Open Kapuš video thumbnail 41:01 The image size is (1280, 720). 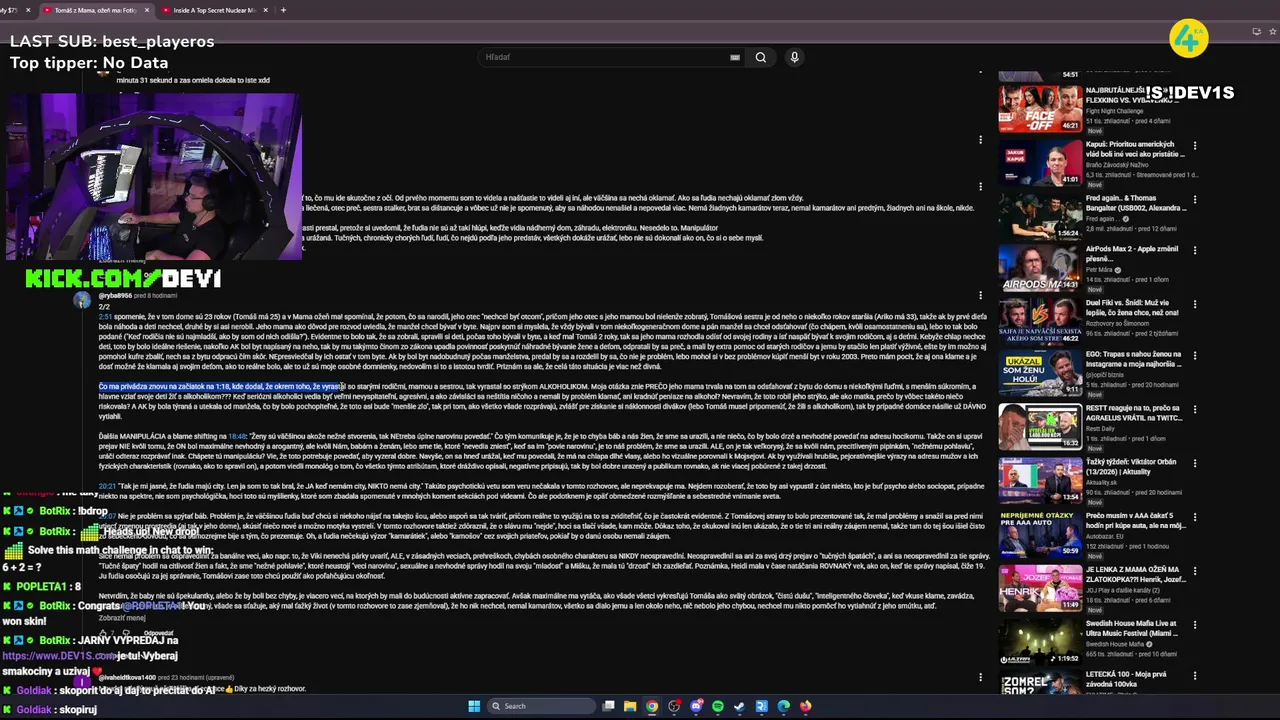[1040, 161]
